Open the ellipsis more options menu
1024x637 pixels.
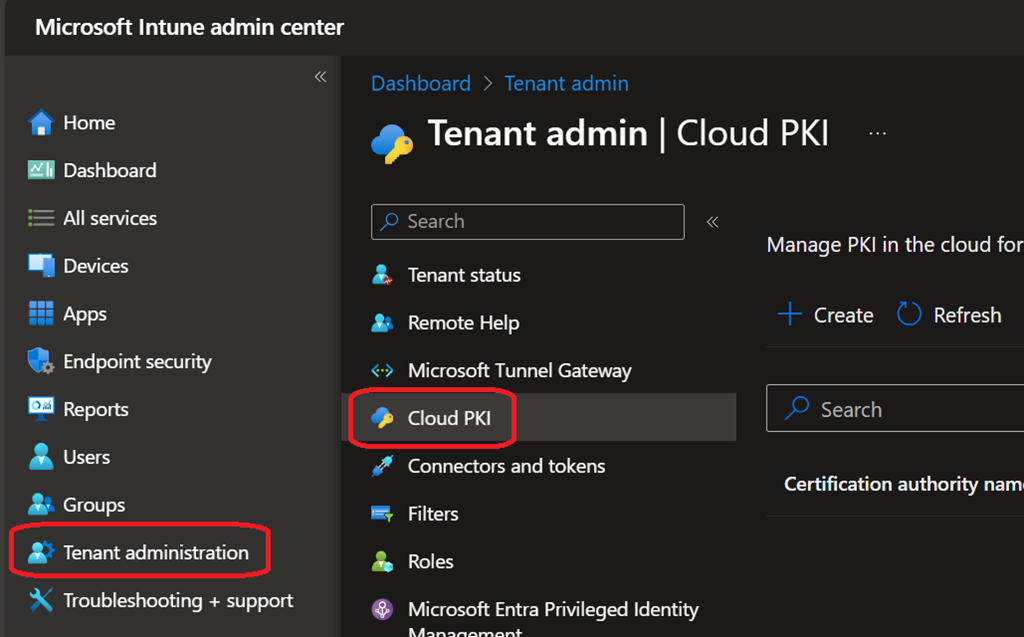click(877, 134)
